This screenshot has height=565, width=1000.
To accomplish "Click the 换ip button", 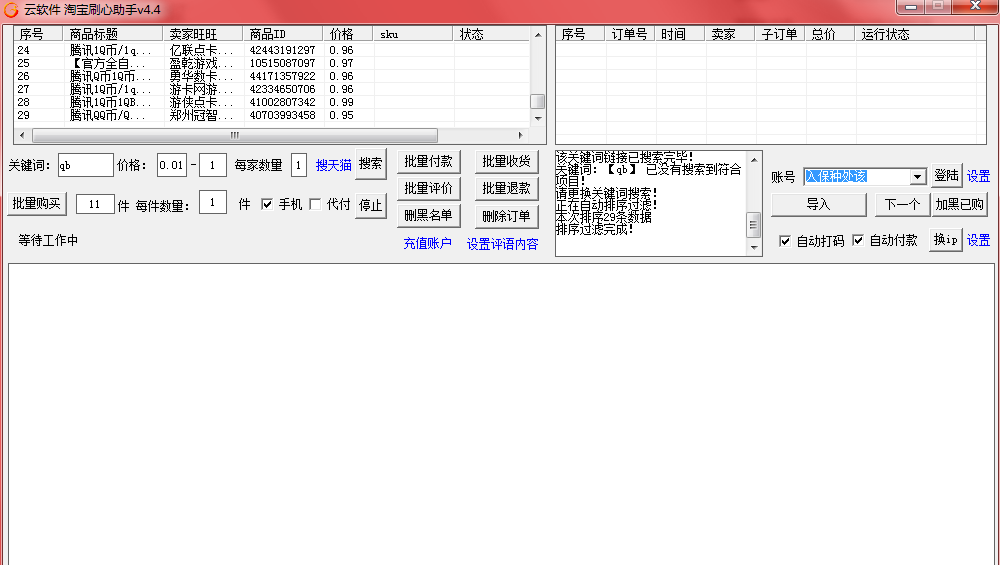I will tap(945, 240).
